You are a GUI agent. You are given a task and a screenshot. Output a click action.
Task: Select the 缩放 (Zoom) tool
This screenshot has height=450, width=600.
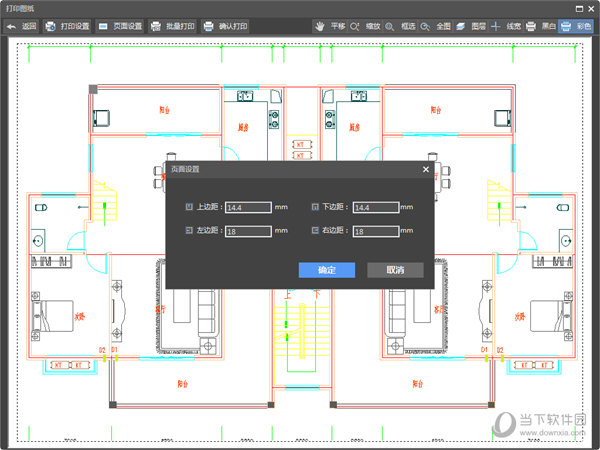[364, 26]
